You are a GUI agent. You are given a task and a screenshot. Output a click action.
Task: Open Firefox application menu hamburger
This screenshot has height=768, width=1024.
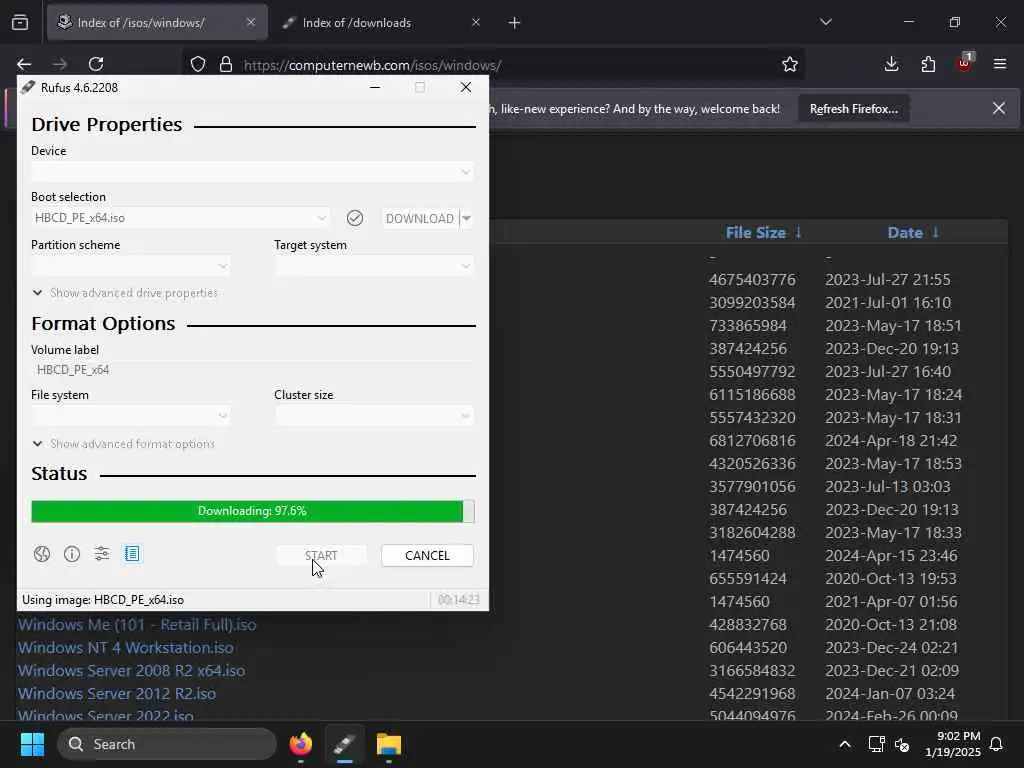tap(1000, 64)
